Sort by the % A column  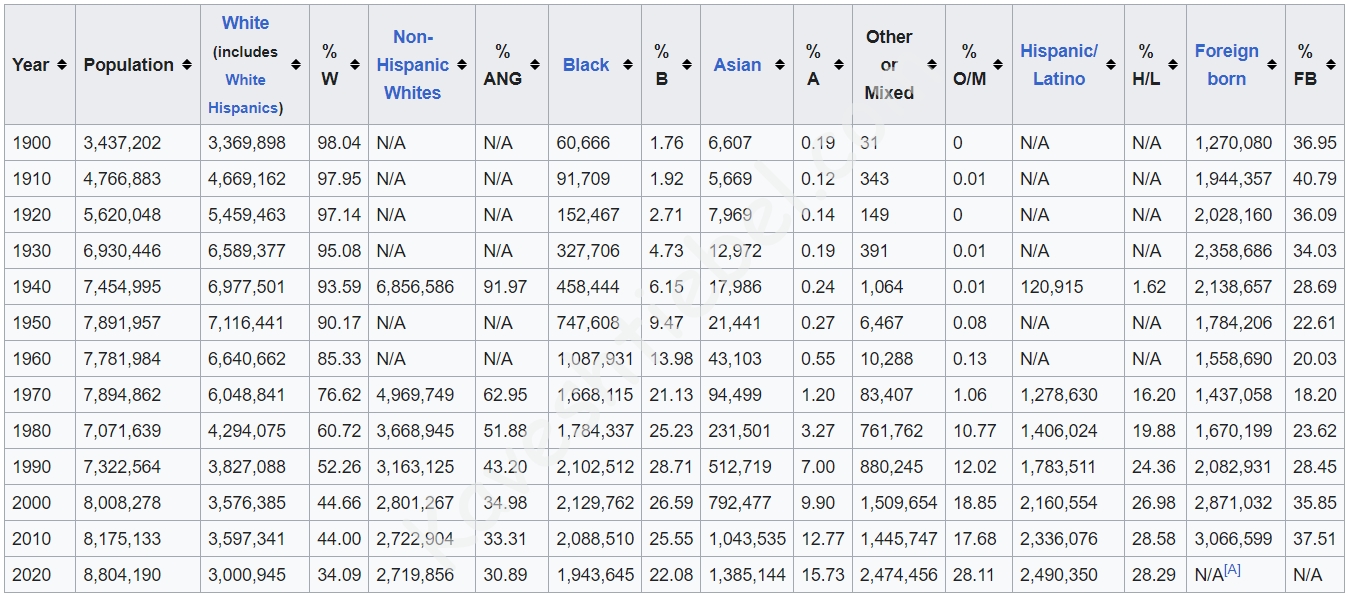839,65
